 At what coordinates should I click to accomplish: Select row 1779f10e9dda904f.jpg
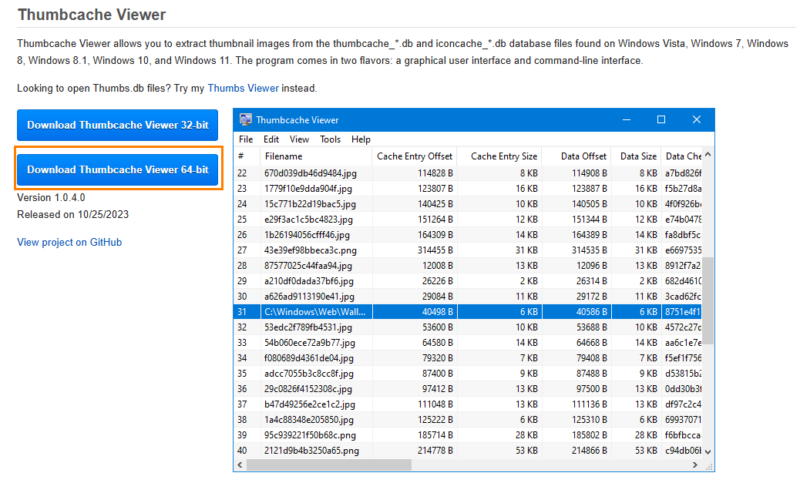(468, 189)
